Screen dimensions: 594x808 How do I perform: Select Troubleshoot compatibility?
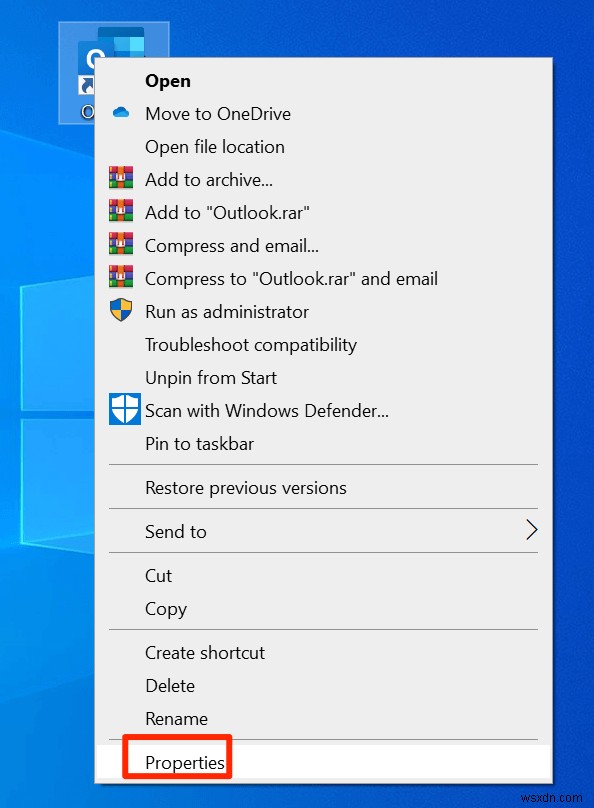coord(250,344)
